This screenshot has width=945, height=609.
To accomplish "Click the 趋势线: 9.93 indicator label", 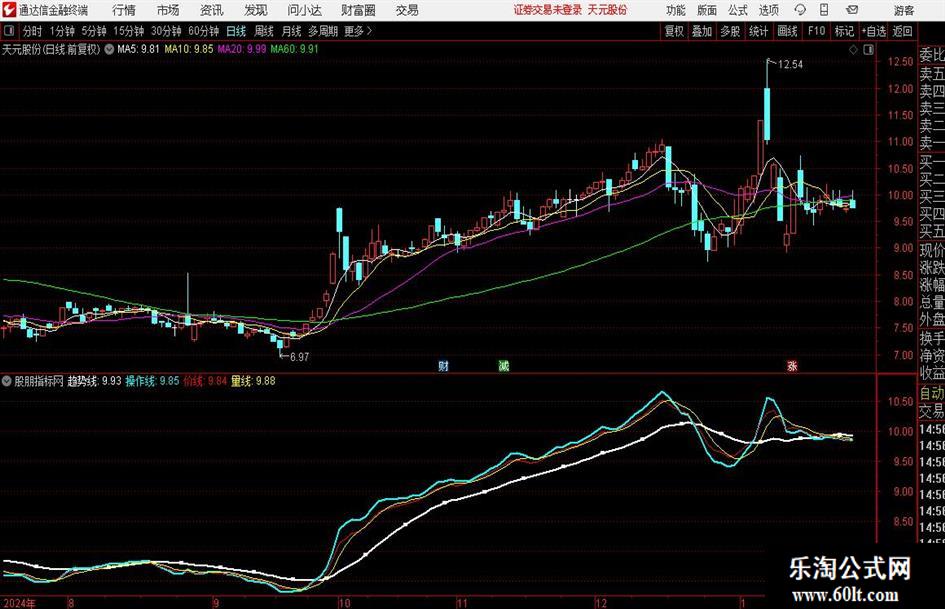I will click(x=94, y=381).
